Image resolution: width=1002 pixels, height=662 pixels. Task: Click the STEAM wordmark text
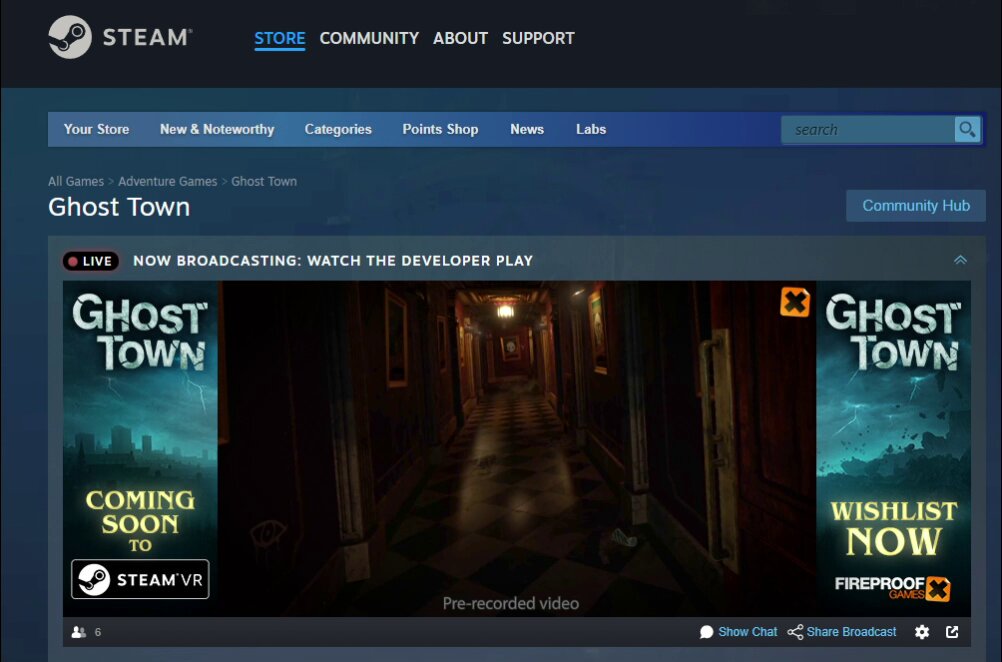point(147,38)
